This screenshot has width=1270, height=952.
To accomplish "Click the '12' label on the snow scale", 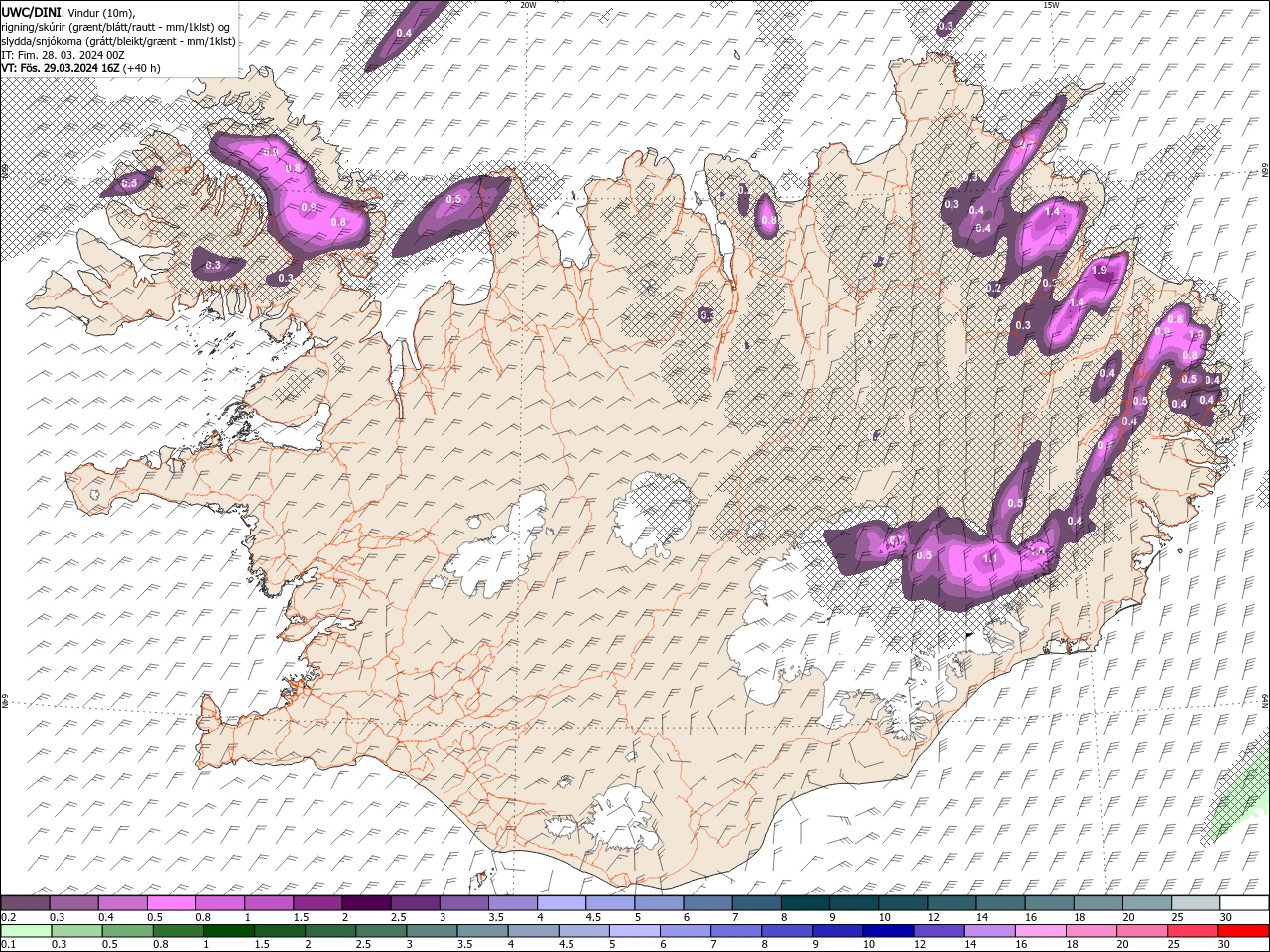I will pyautogui.click(x=932, y=917).
